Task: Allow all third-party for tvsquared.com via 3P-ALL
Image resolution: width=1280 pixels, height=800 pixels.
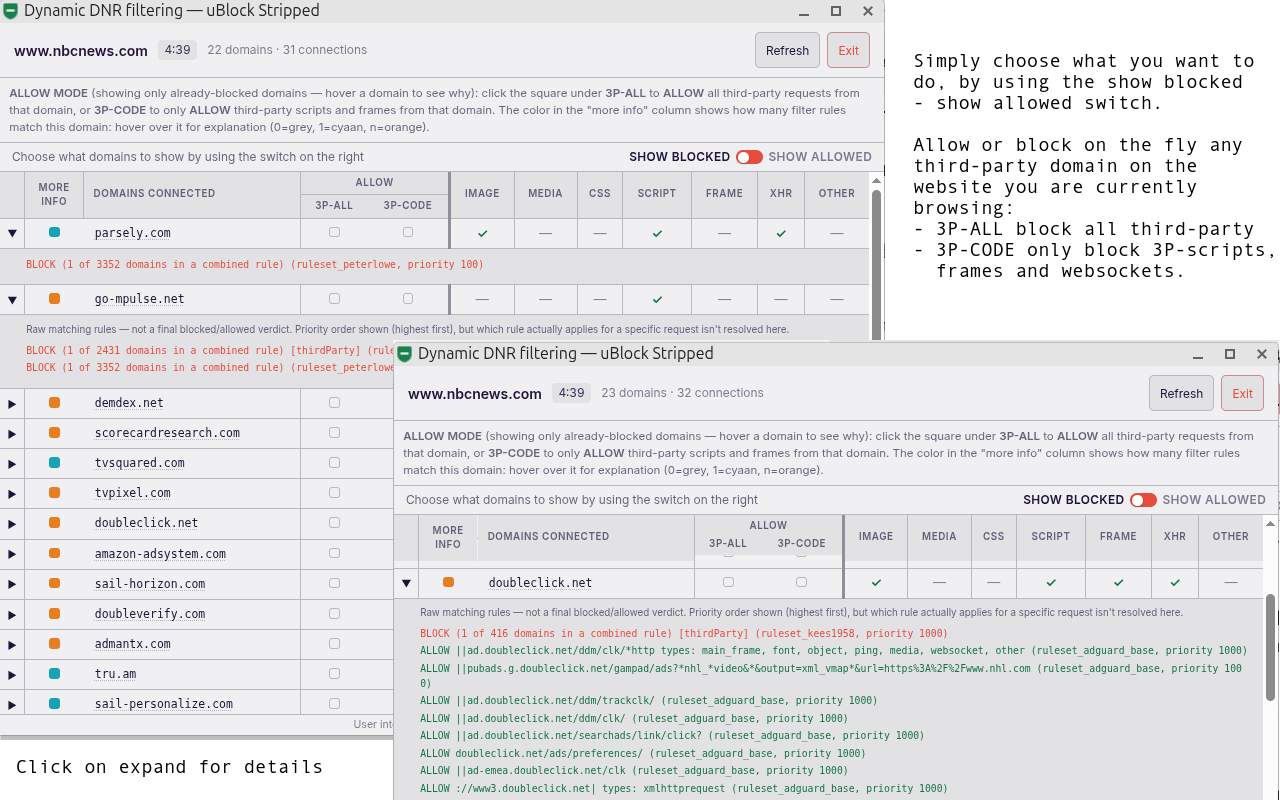Action: pyautogui.click(x=334, y=462)
